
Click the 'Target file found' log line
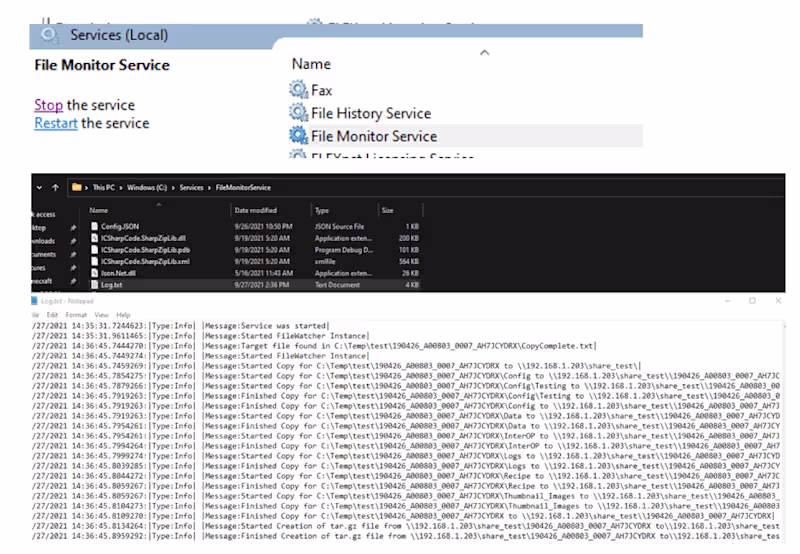pyautogui.click(x=314, y=346)
